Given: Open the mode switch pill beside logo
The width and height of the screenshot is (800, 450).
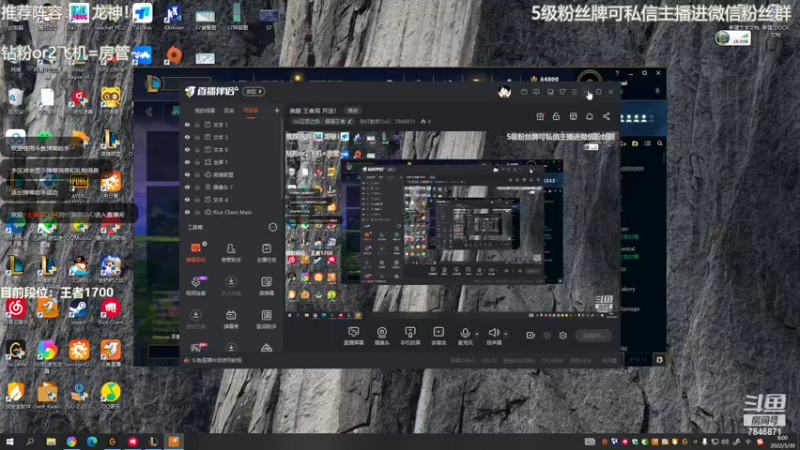Looking at the screenshot, I should point(254,92).
